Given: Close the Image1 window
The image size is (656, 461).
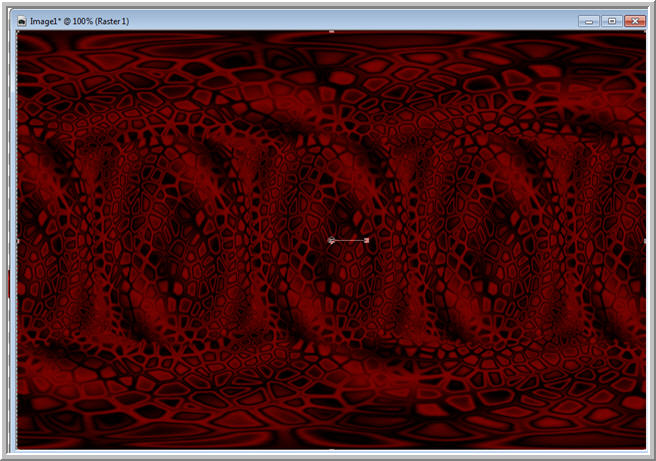Looking at the screenshot, I should pyautogui.click(x=635, y=21).
